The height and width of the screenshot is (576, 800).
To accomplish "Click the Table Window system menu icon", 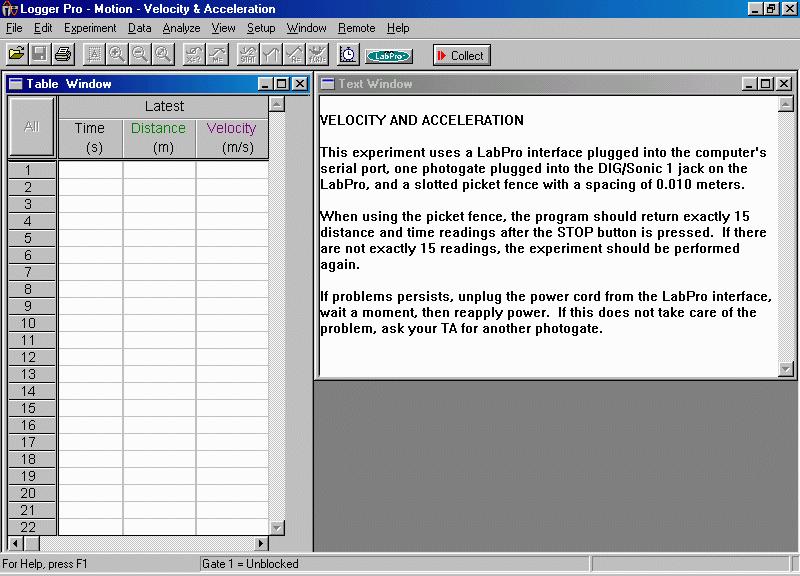I will click(x=16, y=84).
